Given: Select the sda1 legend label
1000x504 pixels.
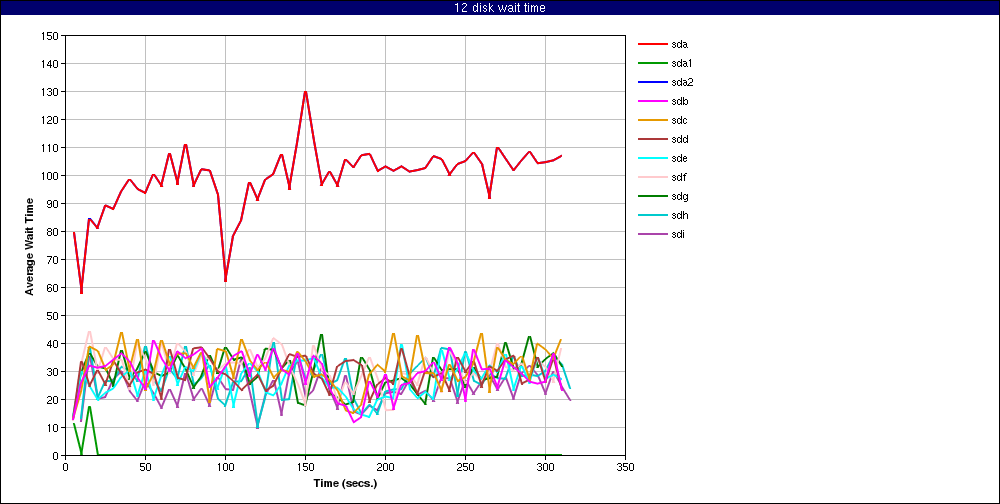Looking at the screenshot, I should click(x=682, y=63).
